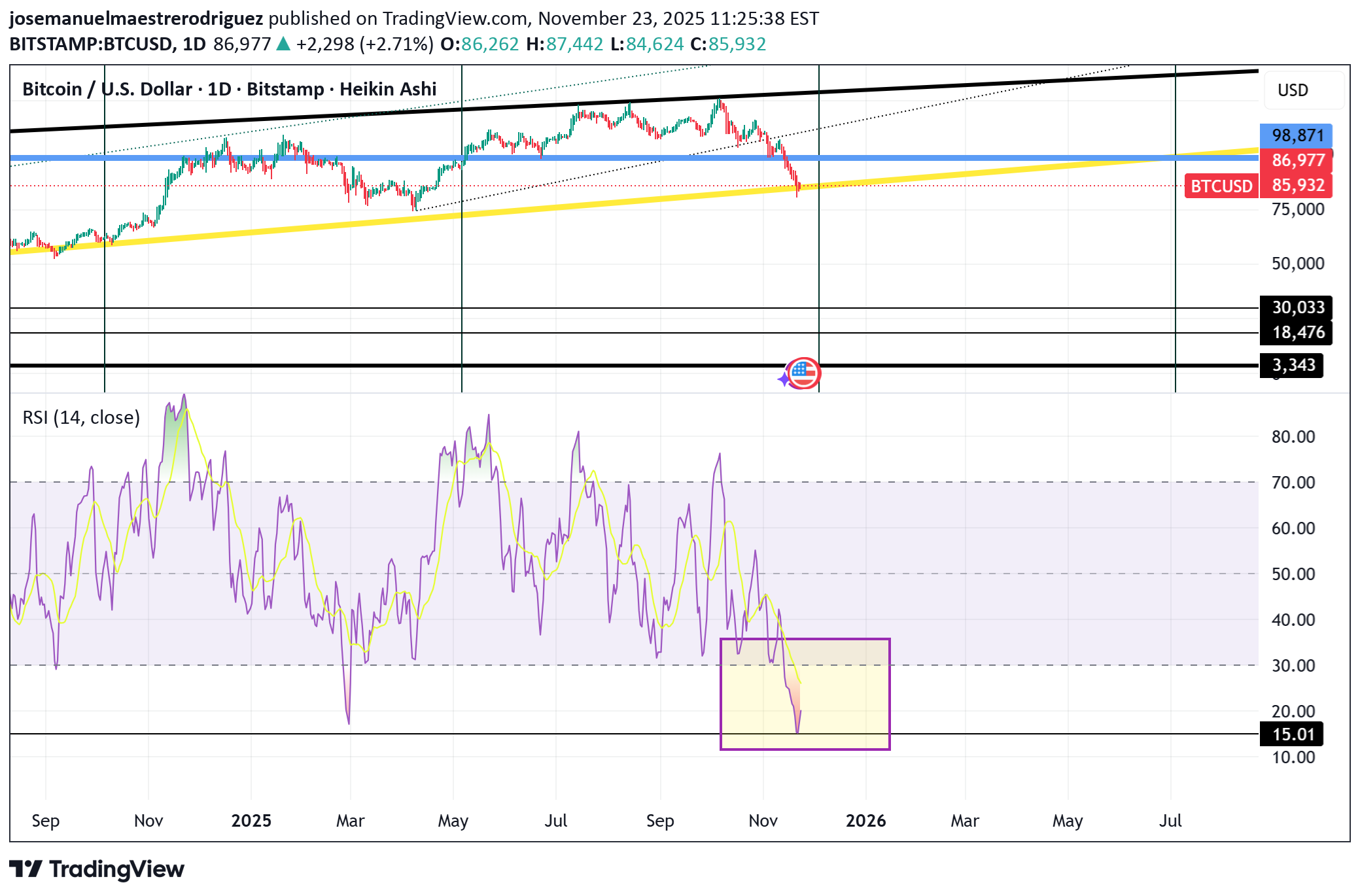Viewport: 1360px width, 896px height.
Task: Open the BTCUSD red price tag
Action: click(x=1221, y=186)
